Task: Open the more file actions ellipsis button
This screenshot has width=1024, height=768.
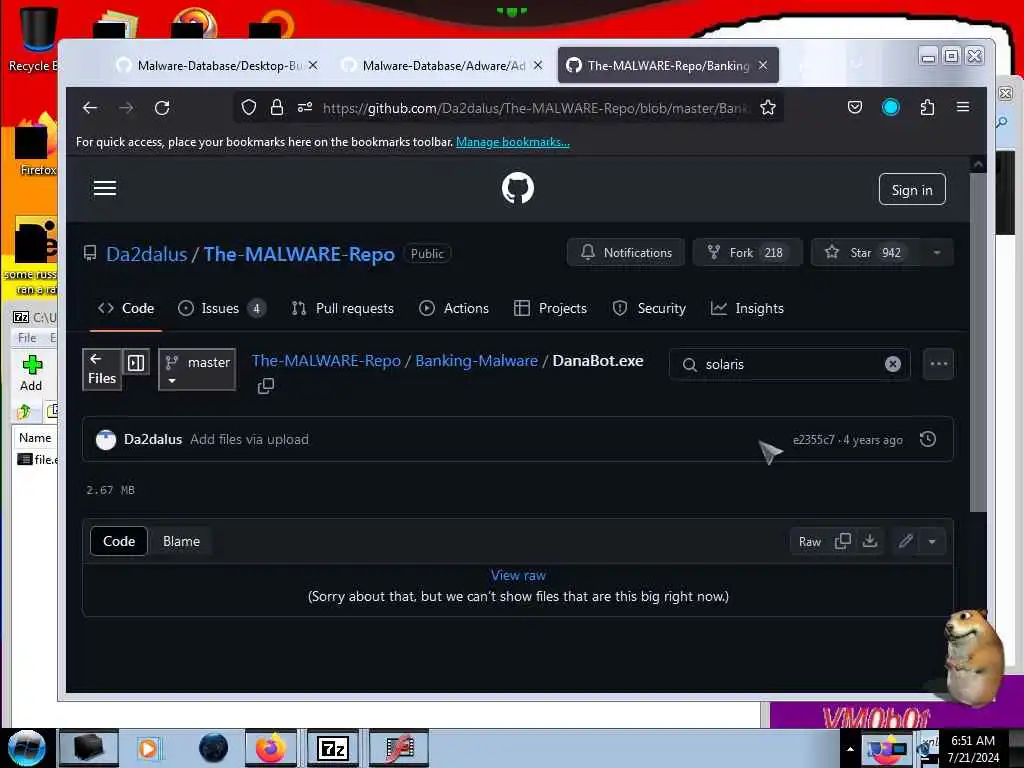Action: [938, 364]
